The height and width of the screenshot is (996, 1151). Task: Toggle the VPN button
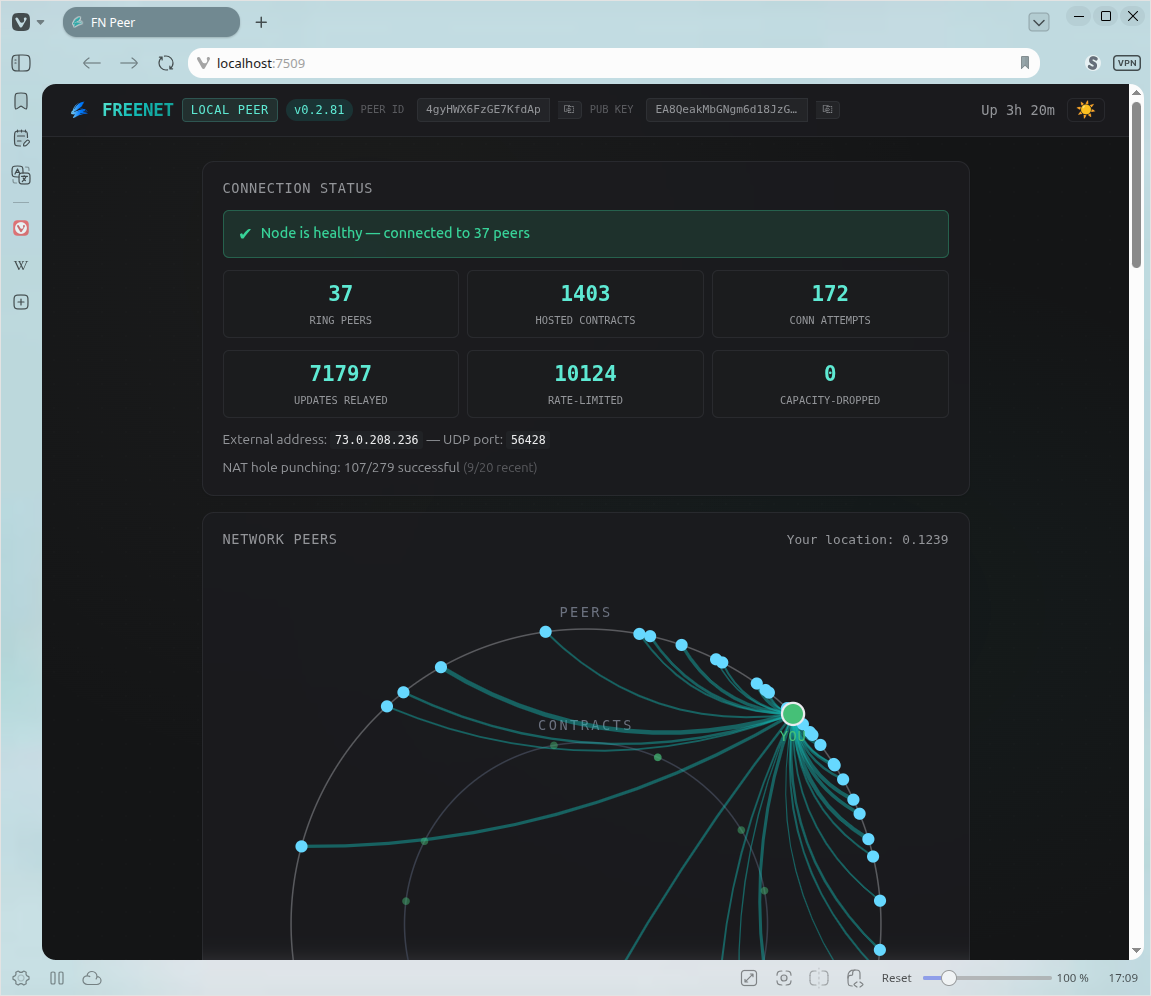[x=1127, y=63]
